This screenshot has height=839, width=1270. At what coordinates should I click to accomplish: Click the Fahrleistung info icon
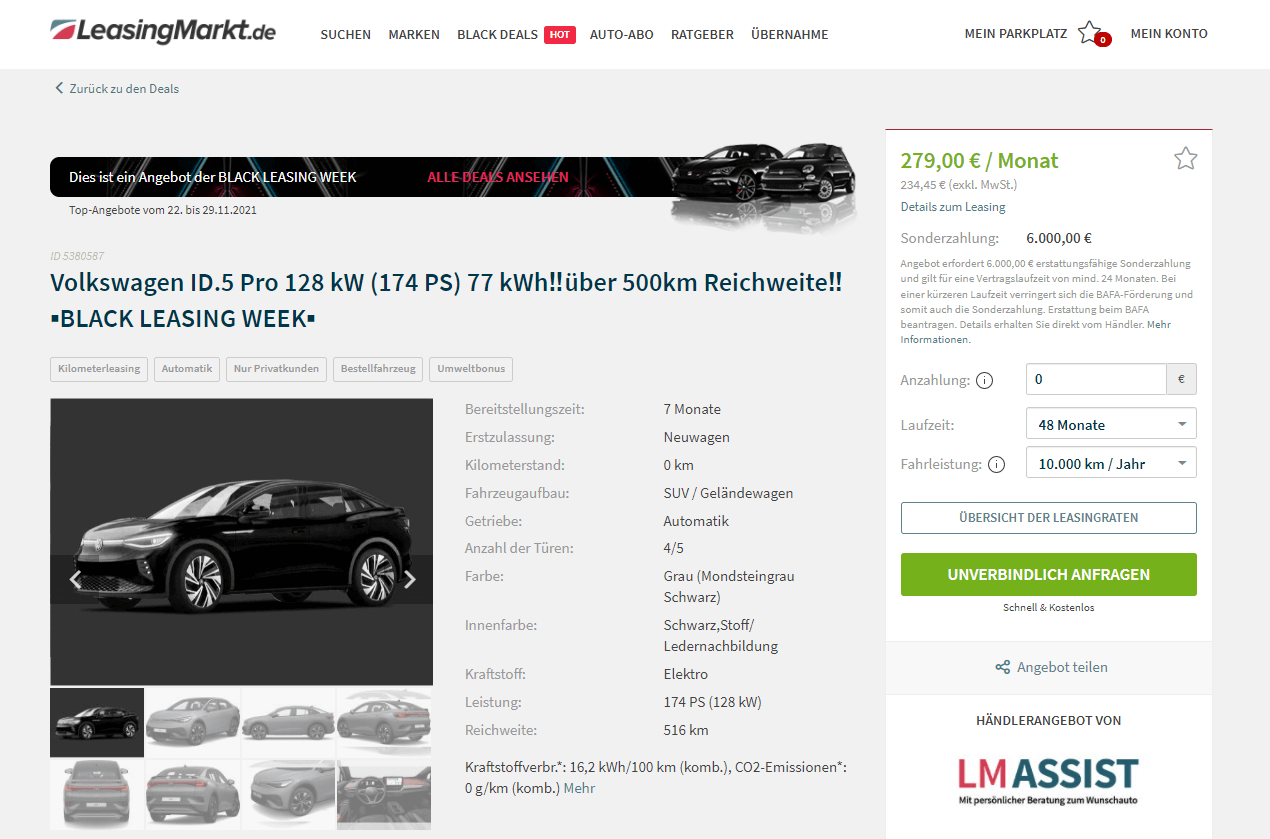tap(996, 464)
